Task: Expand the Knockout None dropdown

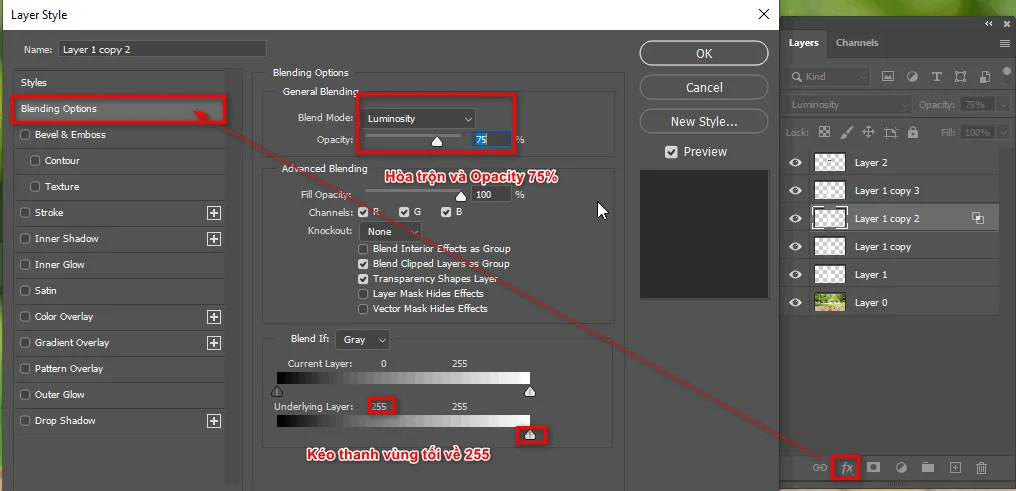Action: [390, 231]
